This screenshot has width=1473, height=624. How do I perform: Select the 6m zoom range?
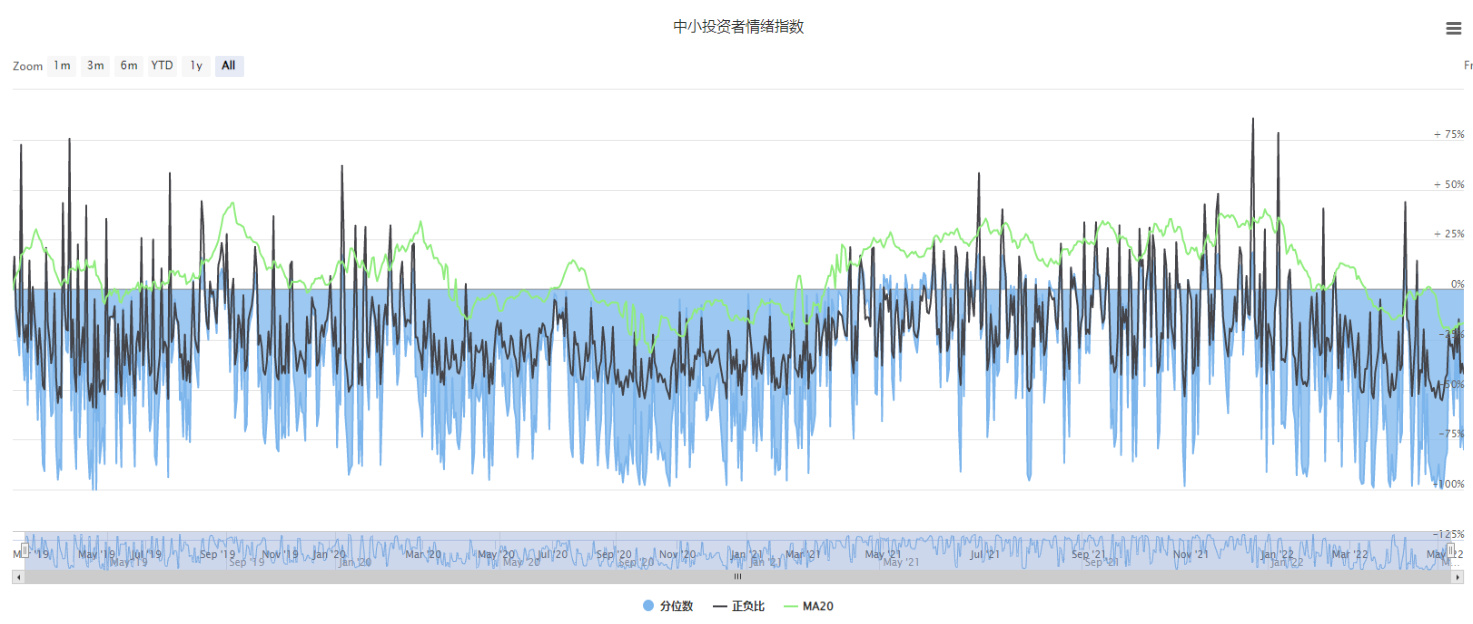[129, 66]
